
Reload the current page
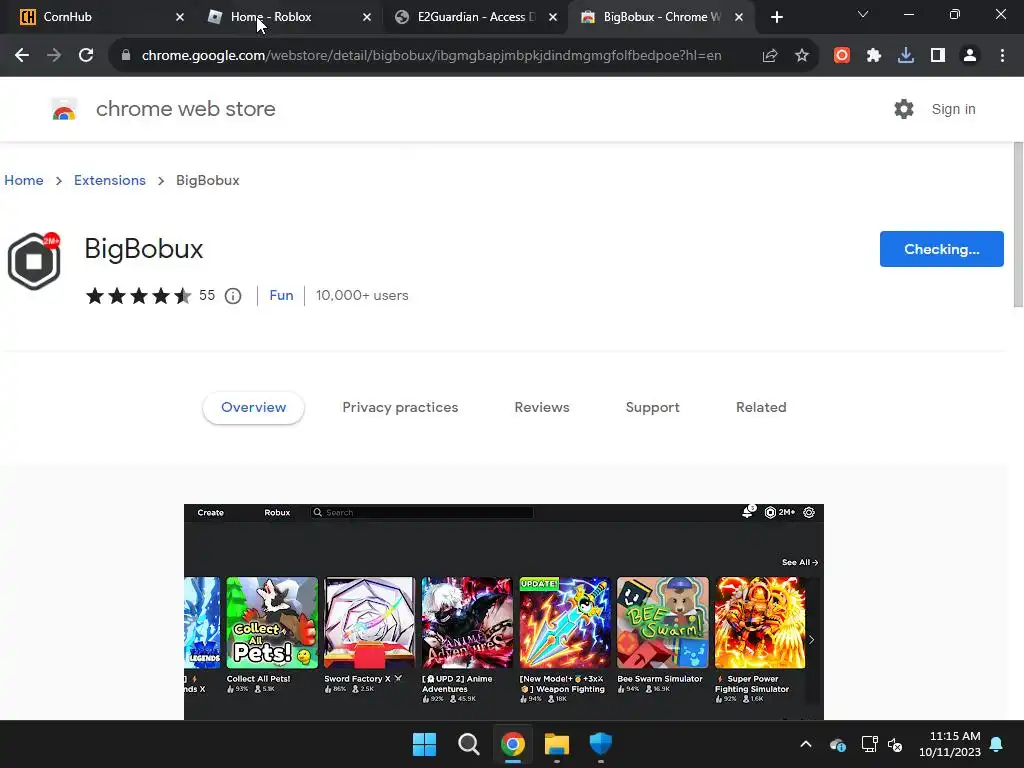tap(86, 56)
